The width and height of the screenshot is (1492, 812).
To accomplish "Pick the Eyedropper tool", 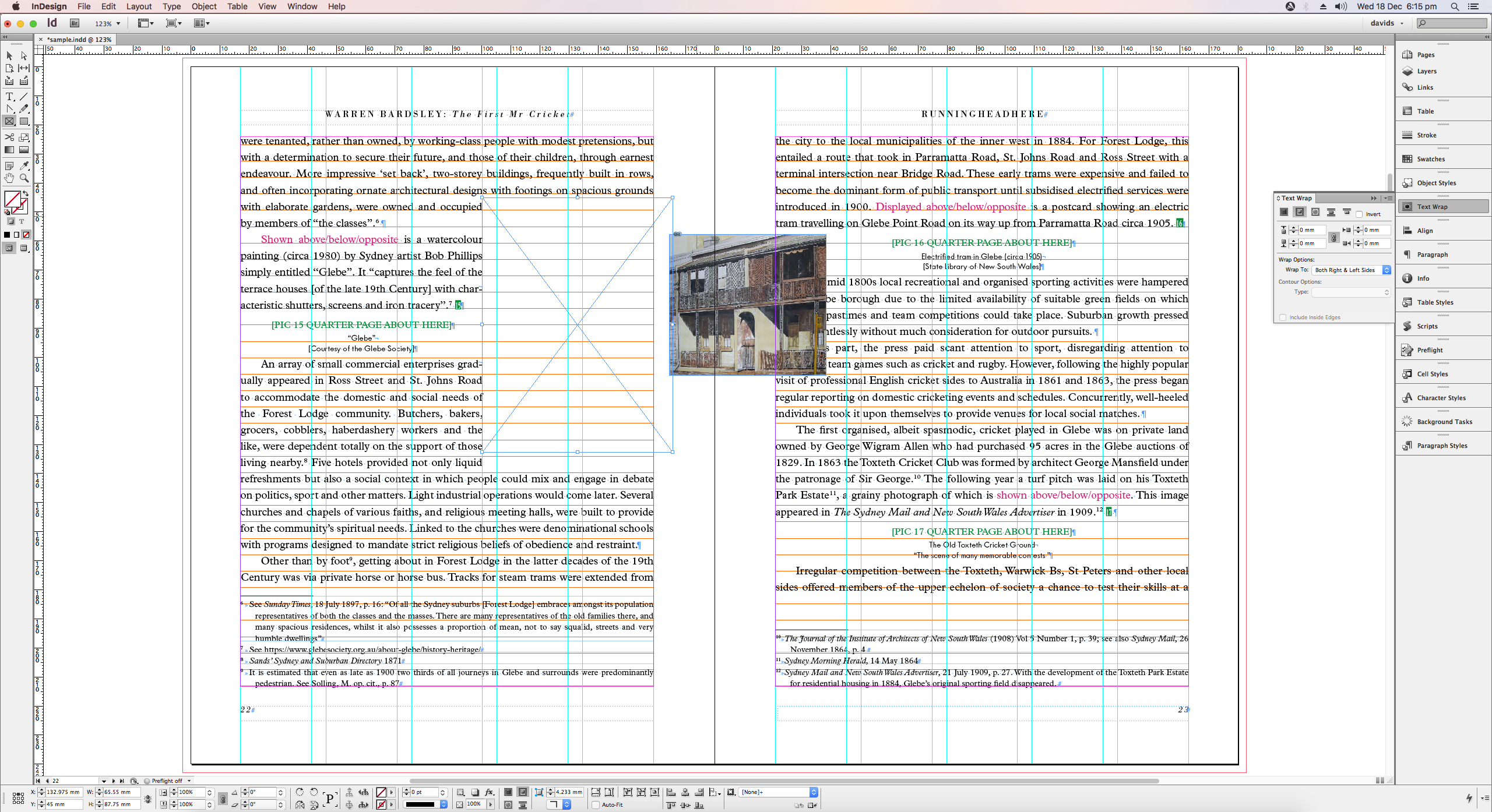I will 24,166.
